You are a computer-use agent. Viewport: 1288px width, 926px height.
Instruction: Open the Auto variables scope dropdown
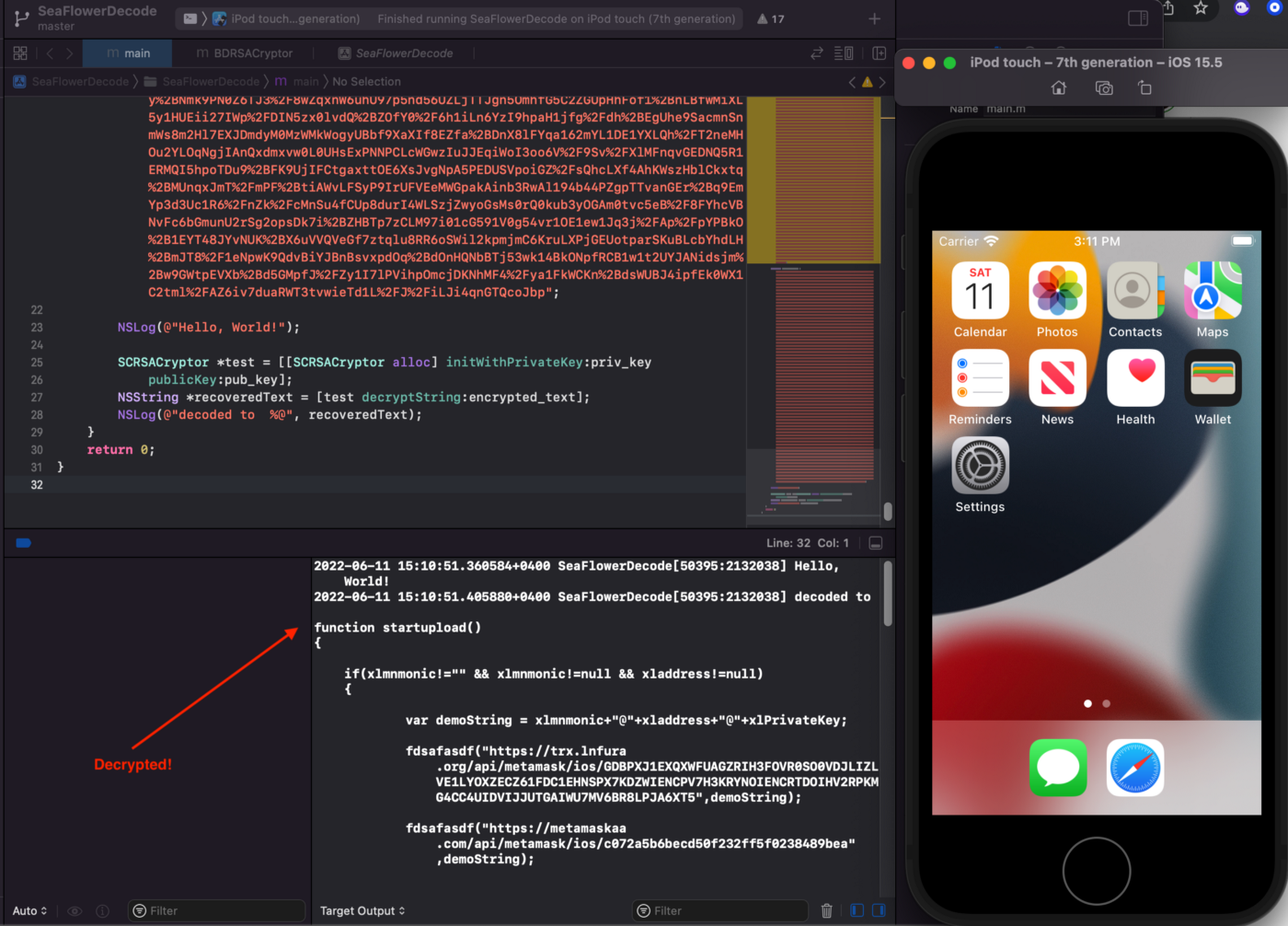29,911
